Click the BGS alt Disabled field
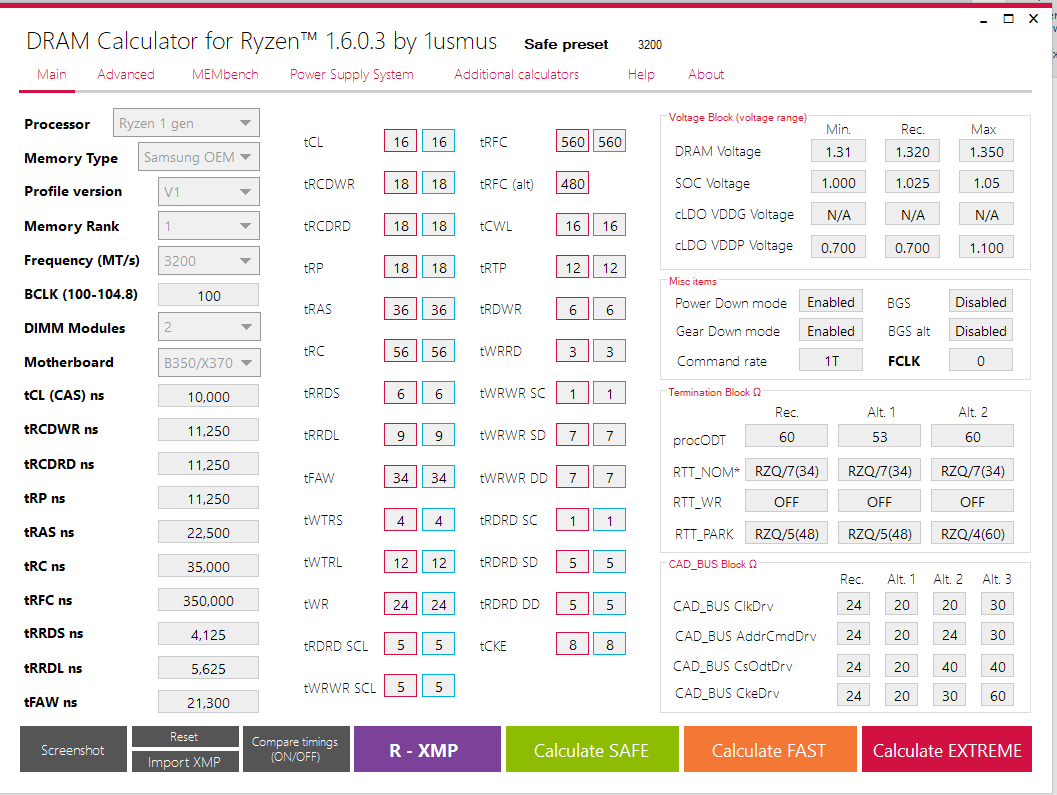 click(x=981, y=330)
